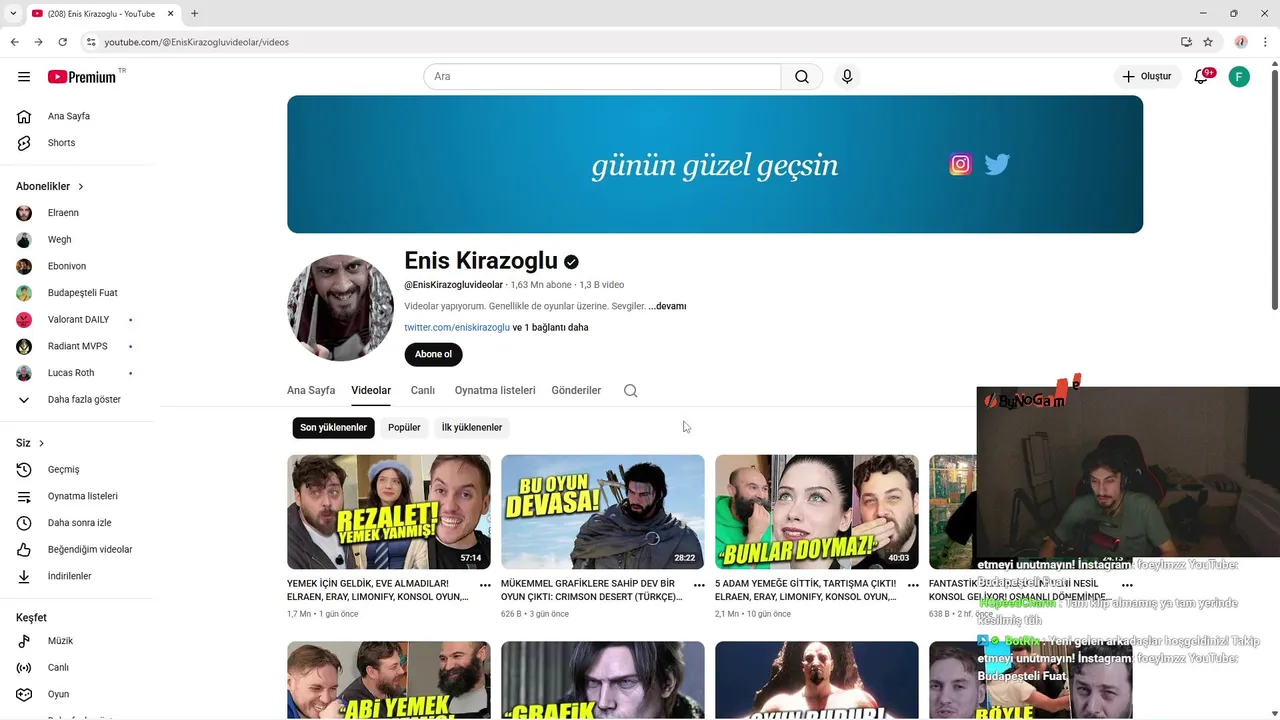Click the Instagram icon on channel banner
Viewport: 1280px width, 720px height.
961,164
